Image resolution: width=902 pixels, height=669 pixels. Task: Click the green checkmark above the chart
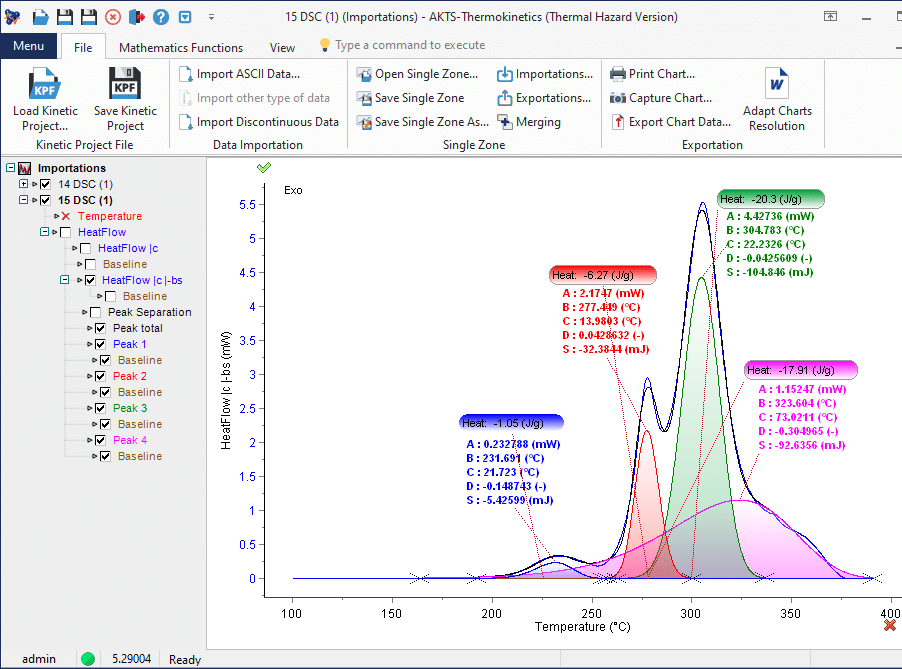point(264,168)
